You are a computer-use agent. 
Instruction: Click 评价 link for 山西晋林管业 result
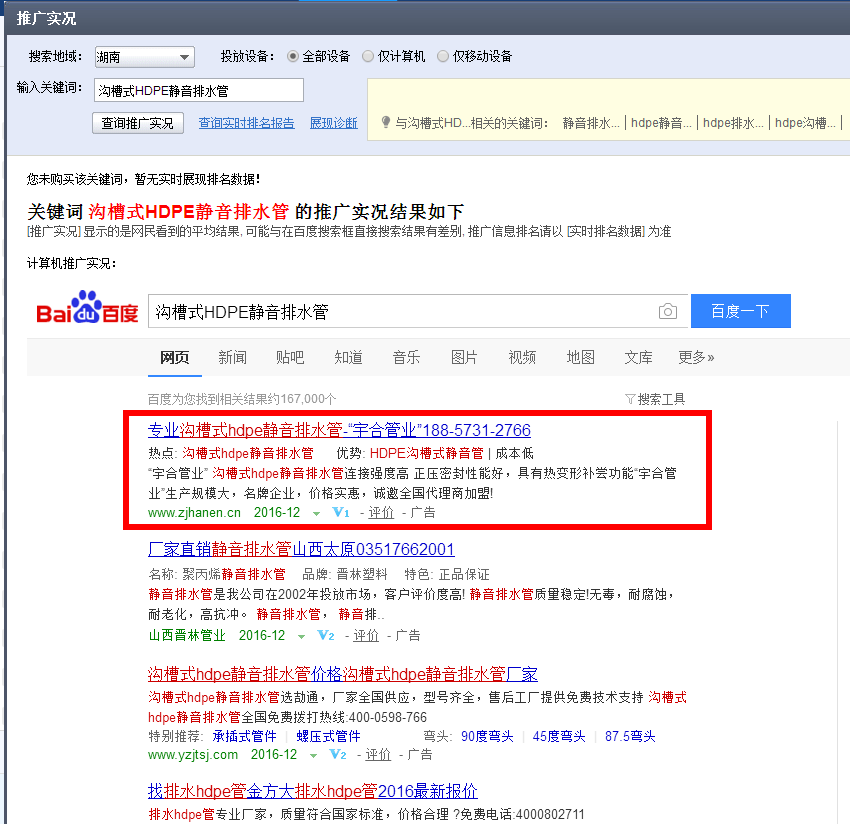[x=366, y=635]
